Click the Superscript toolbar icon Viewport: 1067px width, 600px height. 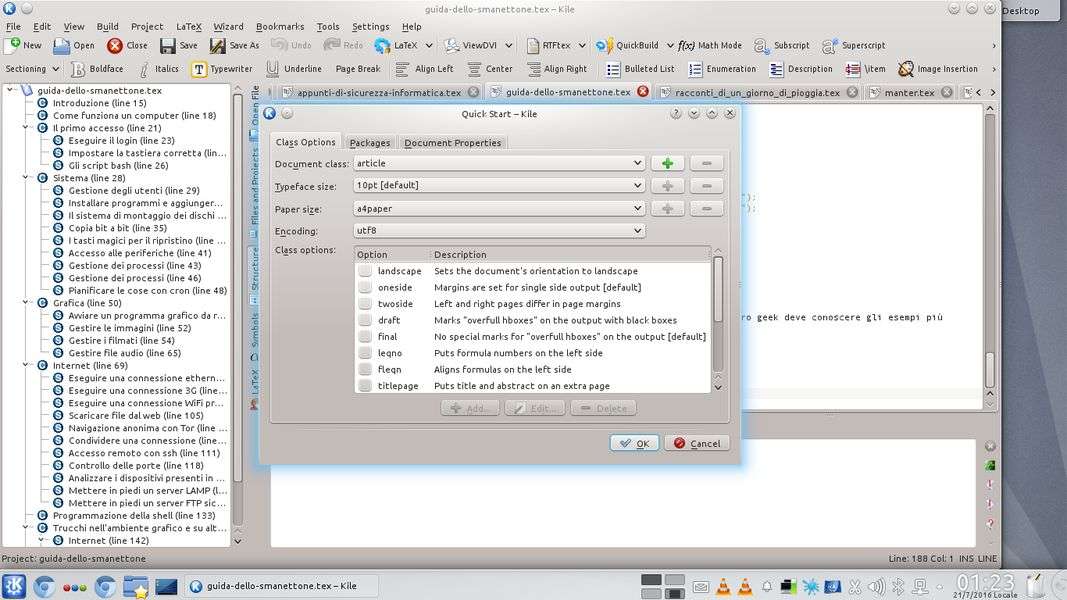tap(830, 45)
